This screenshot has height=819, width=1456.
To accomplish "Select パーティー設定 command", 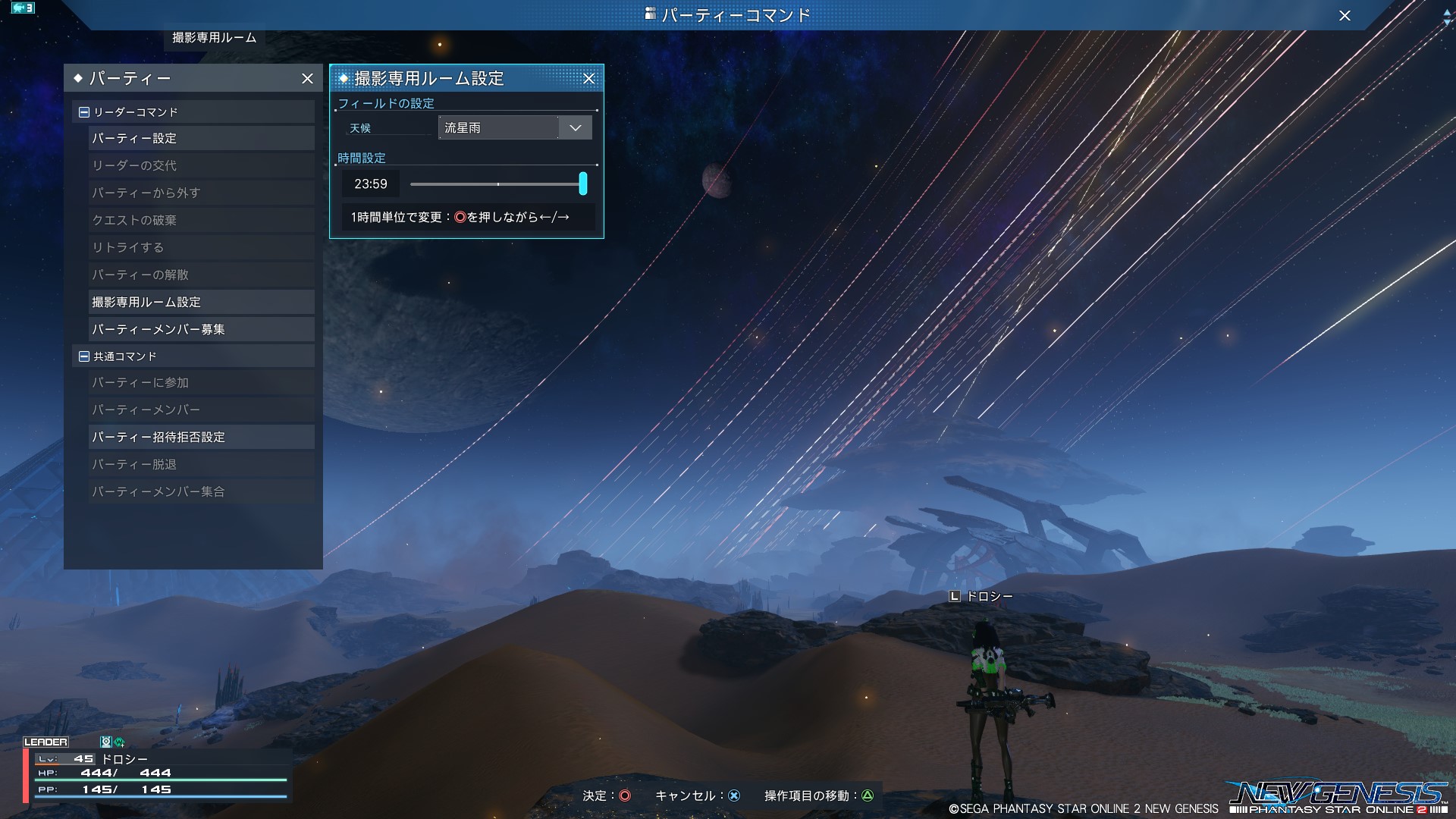I will [x=201, y=138].
